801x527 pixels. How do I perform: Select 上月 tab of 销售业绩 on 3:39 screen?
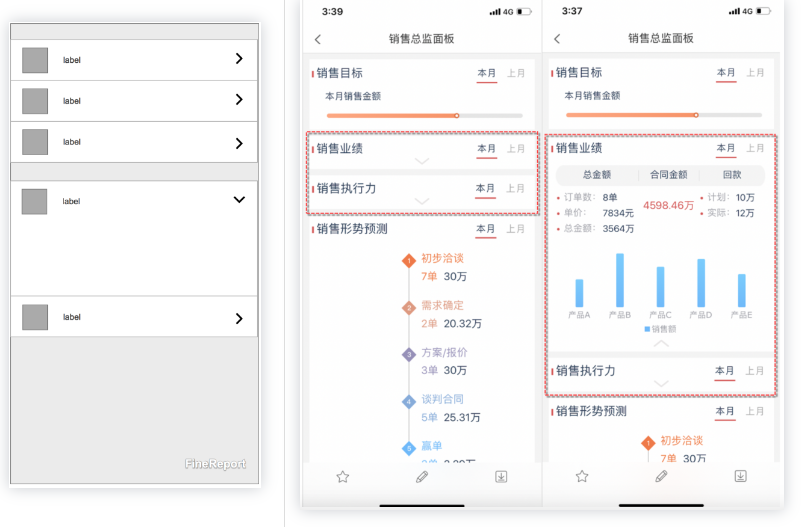point(516,149)
